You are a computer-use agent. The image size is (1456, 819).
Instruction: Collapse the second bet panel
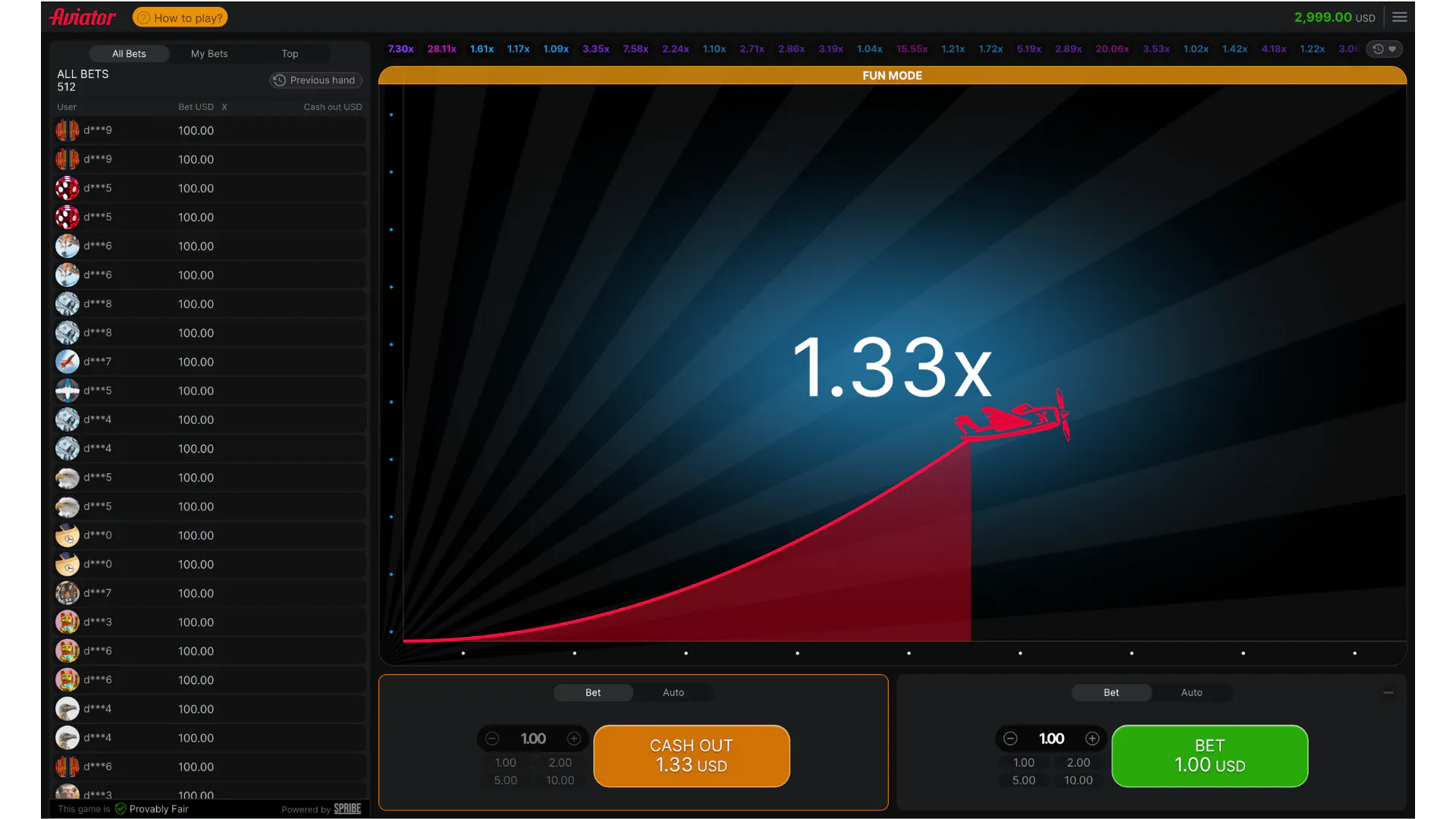pos(1389,692)
